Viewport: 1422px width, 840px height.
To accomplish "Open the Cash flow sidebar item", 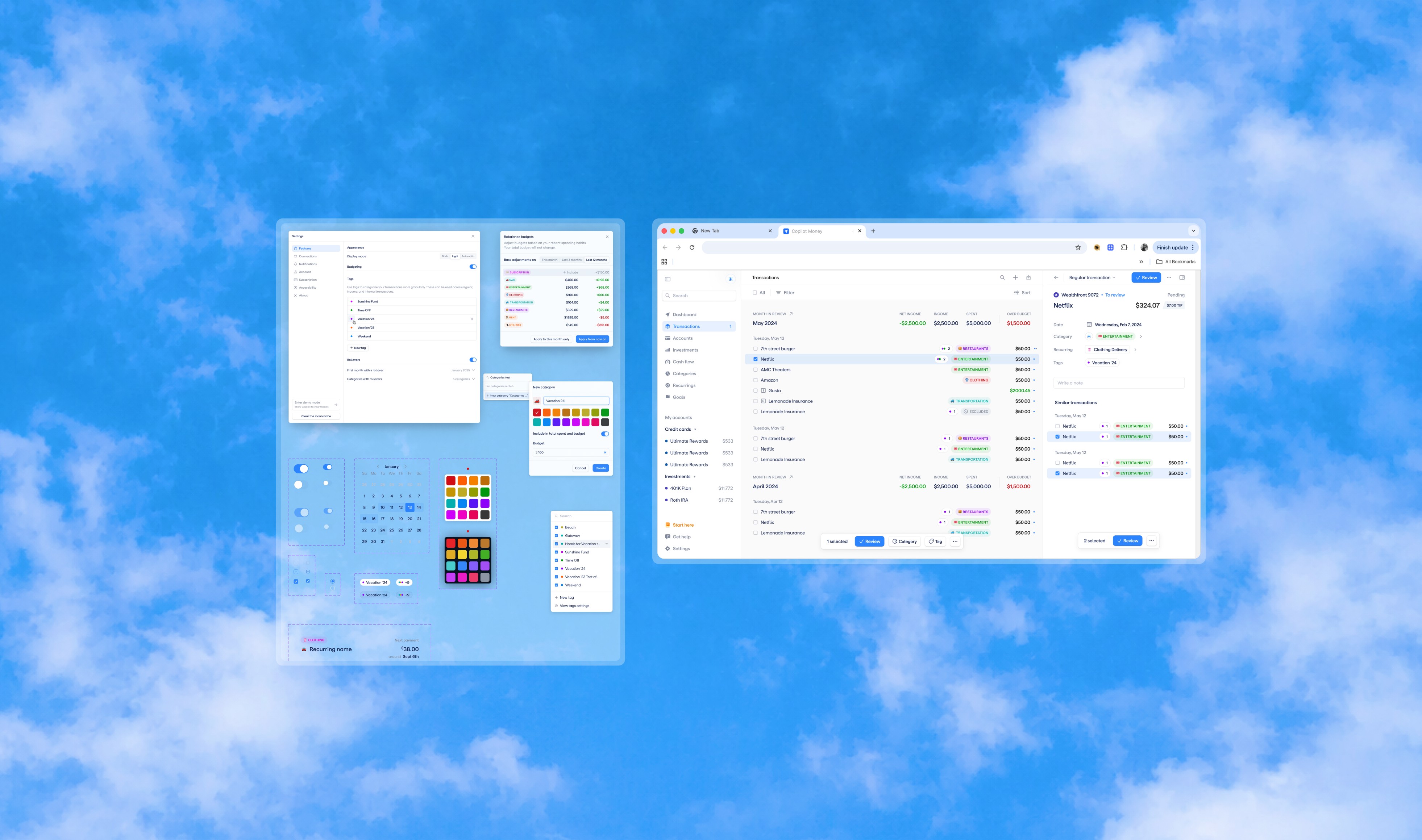I will pos(683,362).
